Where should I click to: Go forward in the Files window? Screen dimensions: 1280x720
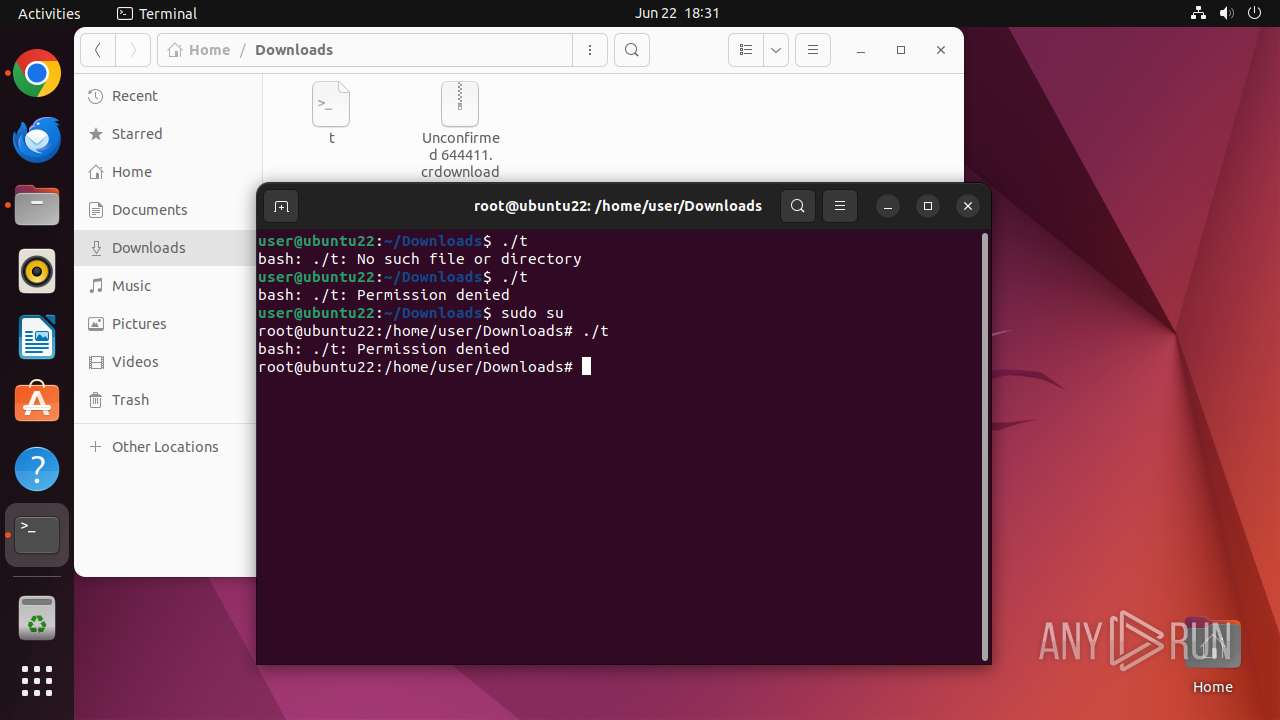pyautogui.click(x=133, y=50)
